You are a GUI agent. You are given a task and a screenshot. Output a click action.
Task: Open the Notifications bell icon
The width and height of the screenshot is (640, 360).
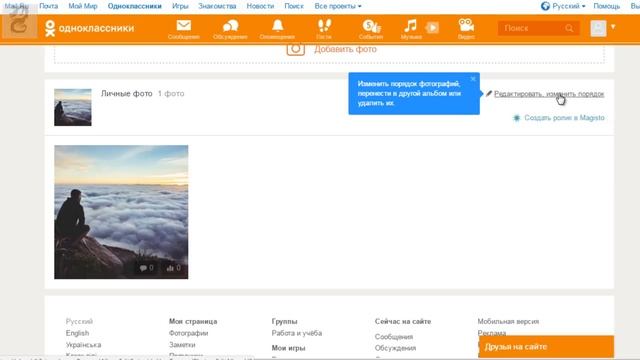[x=278, y=26]
